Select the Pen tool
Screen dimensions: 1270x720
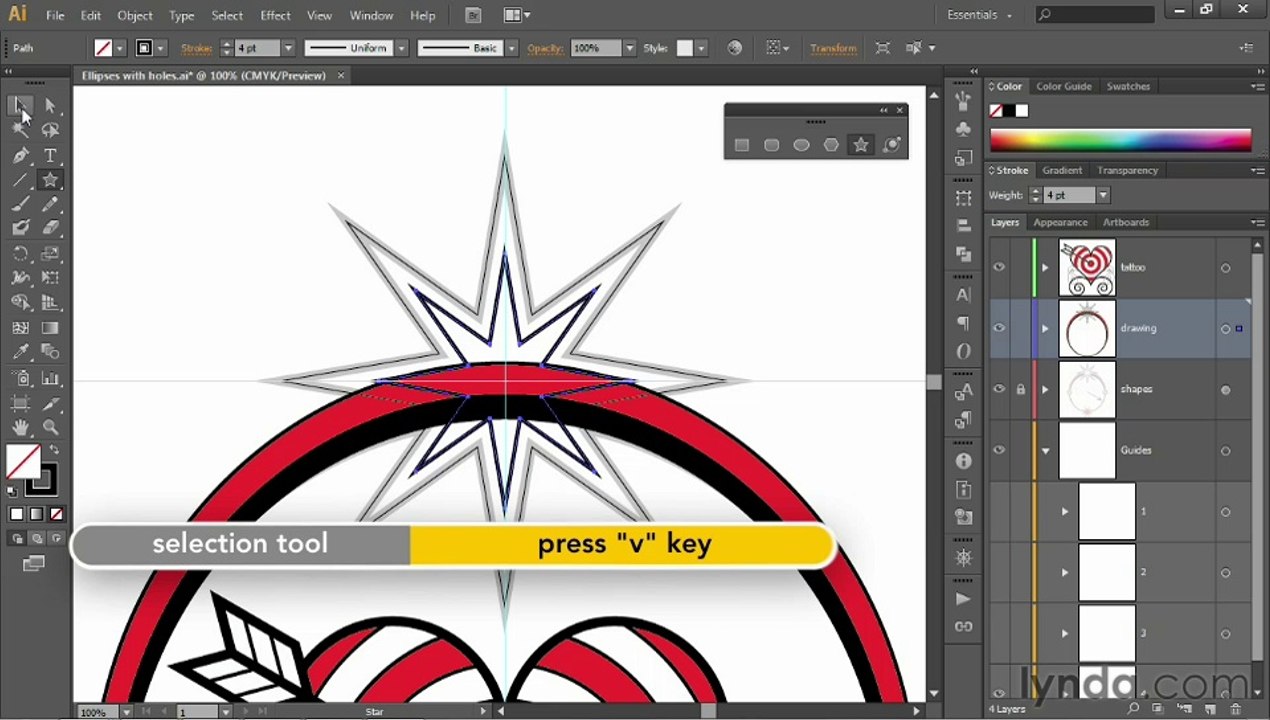pyautogui.click(x=20, y=155)
